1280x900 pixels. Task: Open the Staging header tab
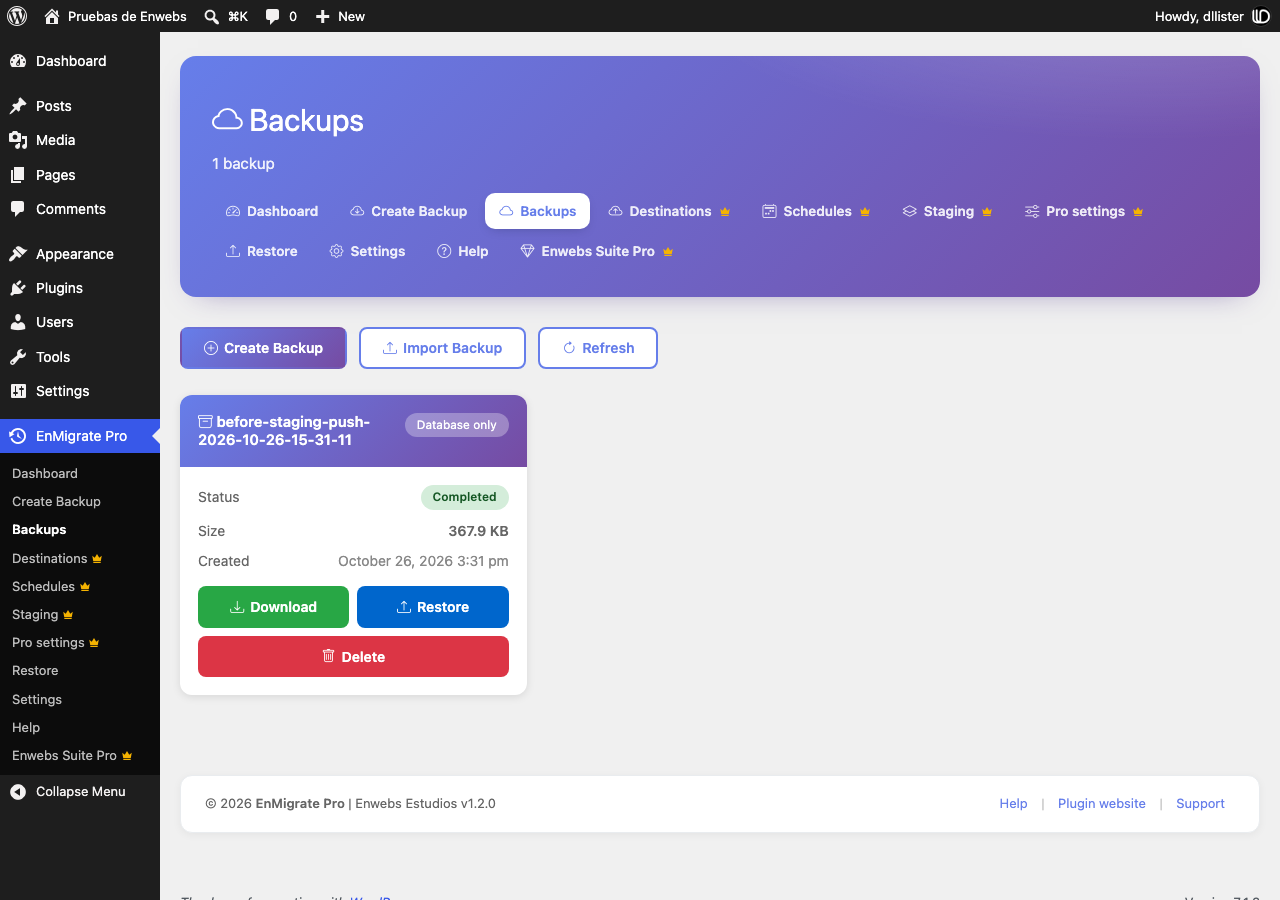pos(947,211)
